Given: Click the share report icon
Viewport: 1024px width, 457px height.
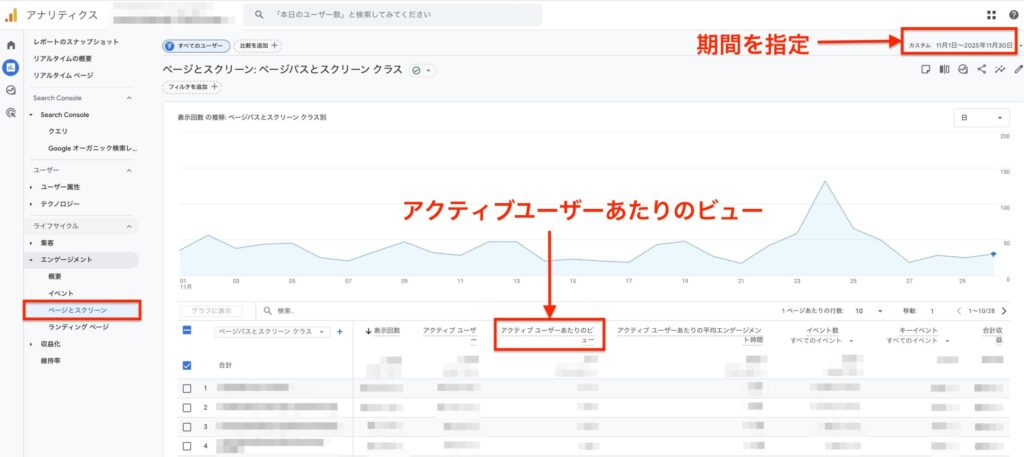Looking at the screenshot, I should point(981,70).
